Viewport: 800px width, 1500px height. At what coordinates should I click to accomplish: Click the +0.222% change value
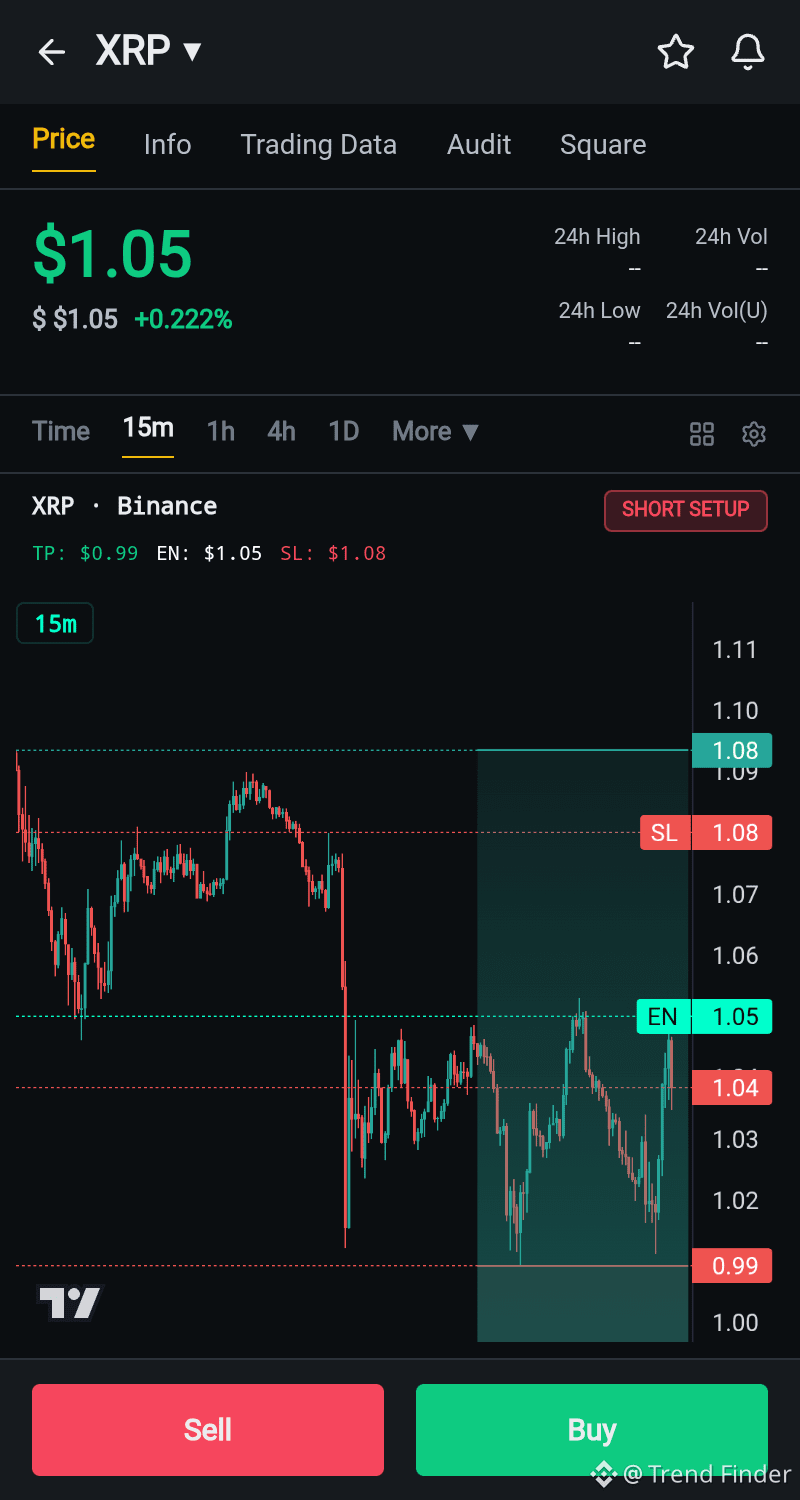183,320
